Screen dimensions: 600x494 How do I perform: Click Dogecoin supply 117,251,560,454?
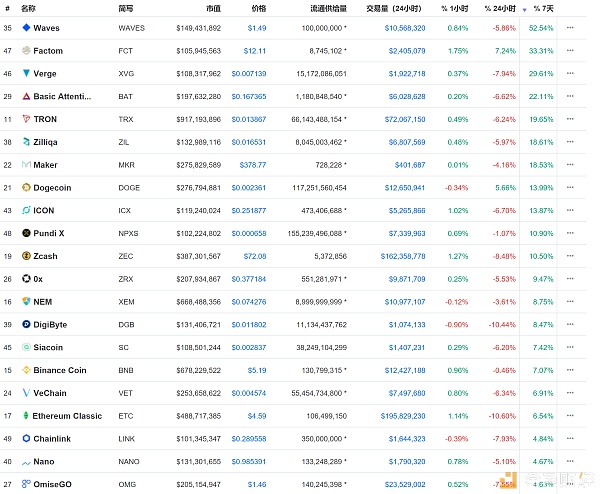coord(320,187)
